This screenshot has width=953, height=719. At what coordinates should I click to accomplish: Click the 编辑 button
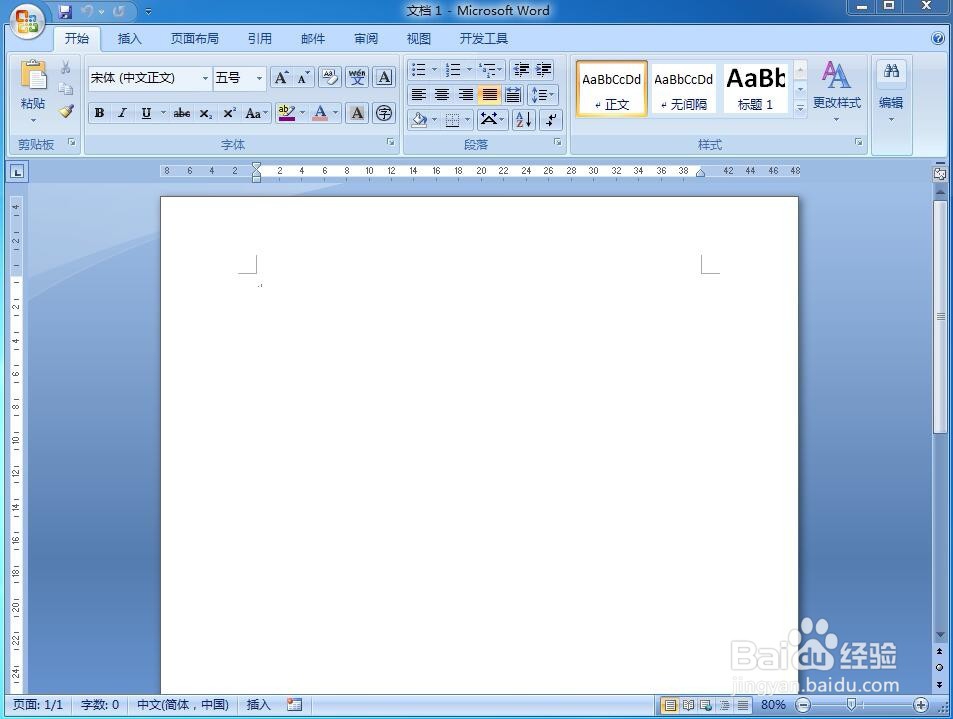click(891, 91)
